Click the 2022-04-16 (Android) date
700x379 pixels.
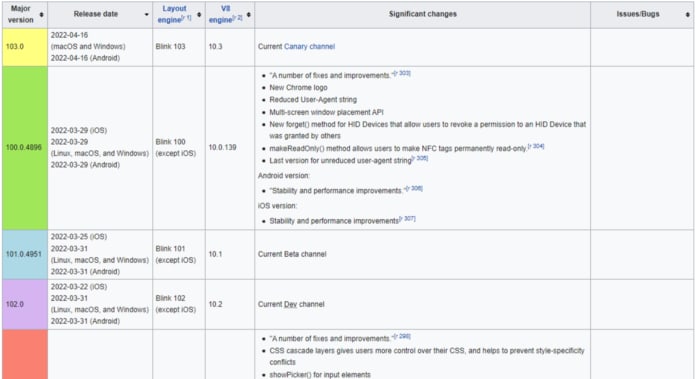point(85,58)
